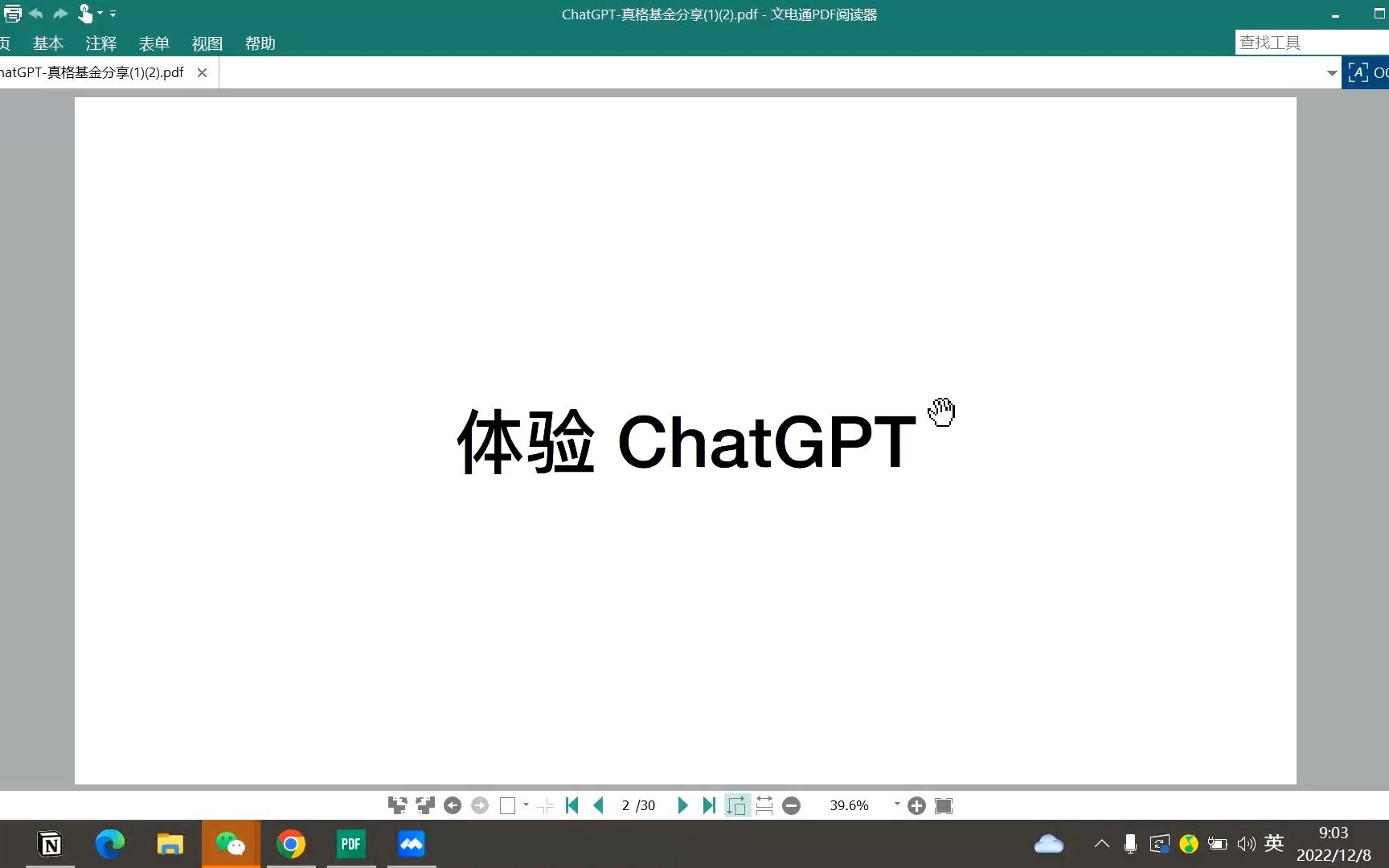Show hidden system tray icons
The width and height of the screenshot is (1389, 868).
pos(1102,844)
